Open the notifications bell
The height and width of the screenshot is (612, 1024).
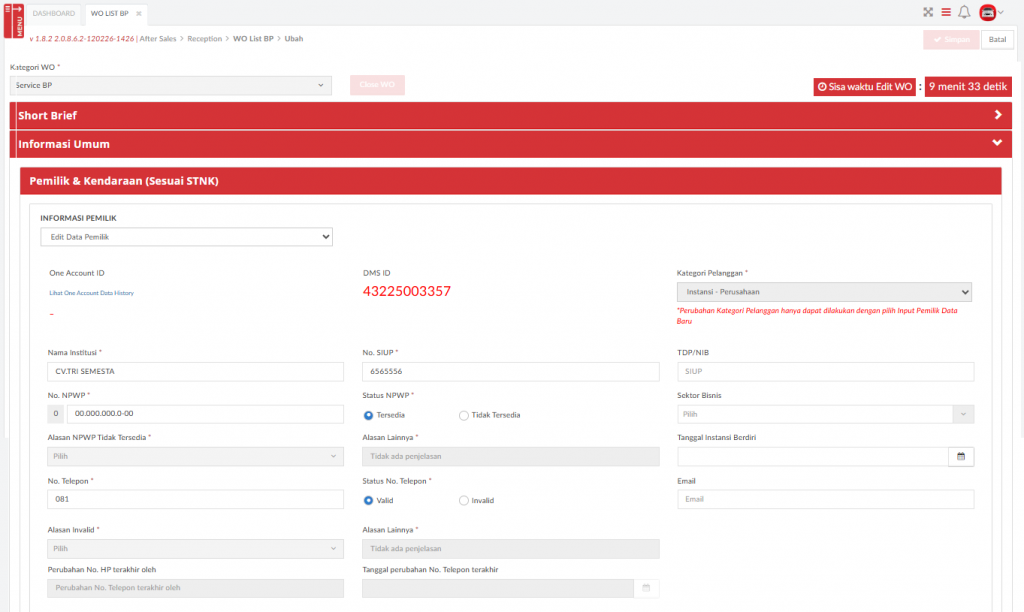tap(964, 13)
